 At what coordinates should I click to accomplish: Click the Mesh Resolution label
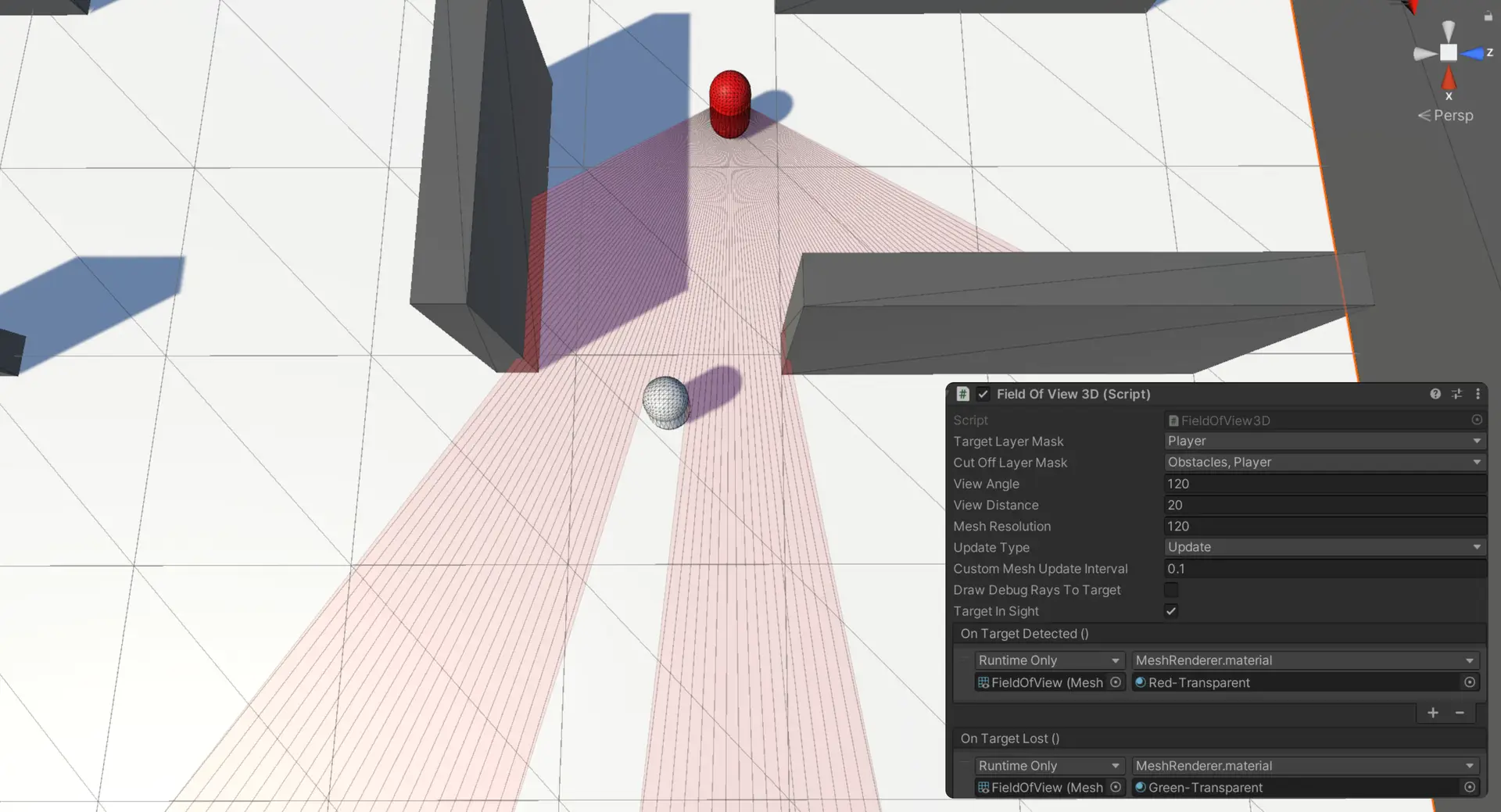tap(1001, 526)
